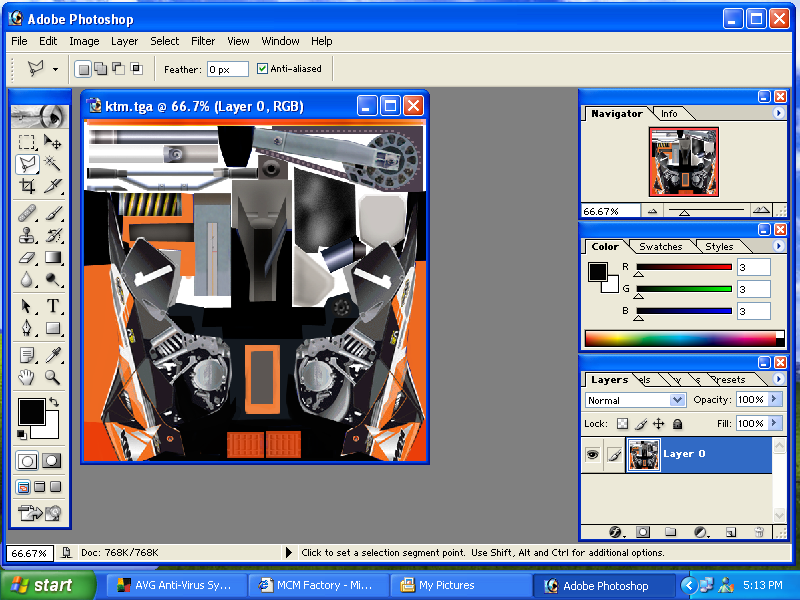Open the Layers panel options menu arrow
This screenshot has height=600, width=800.
click(x=778, y=380)
